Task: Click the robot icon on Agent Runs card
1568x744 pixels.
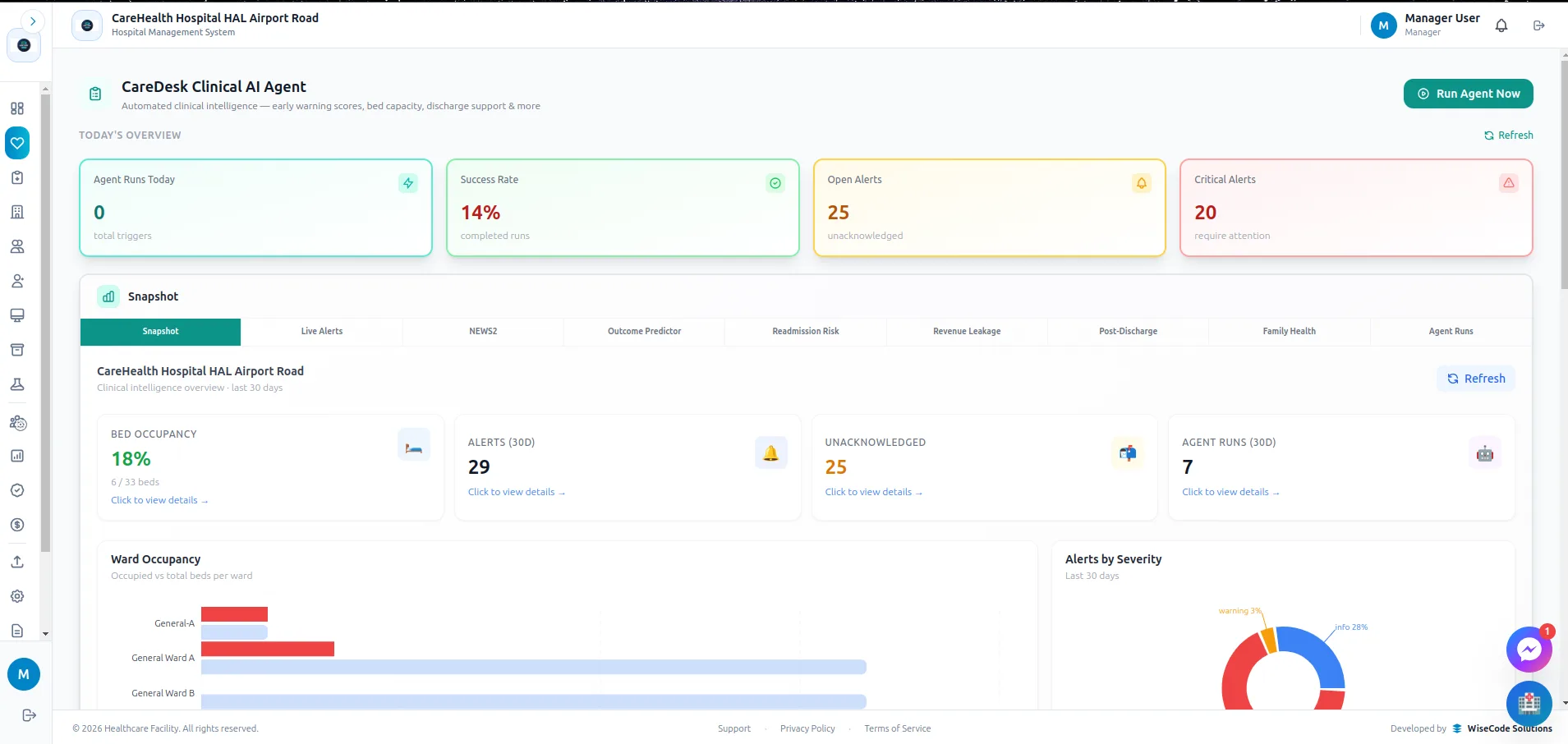Action: tap(1485, 452)
